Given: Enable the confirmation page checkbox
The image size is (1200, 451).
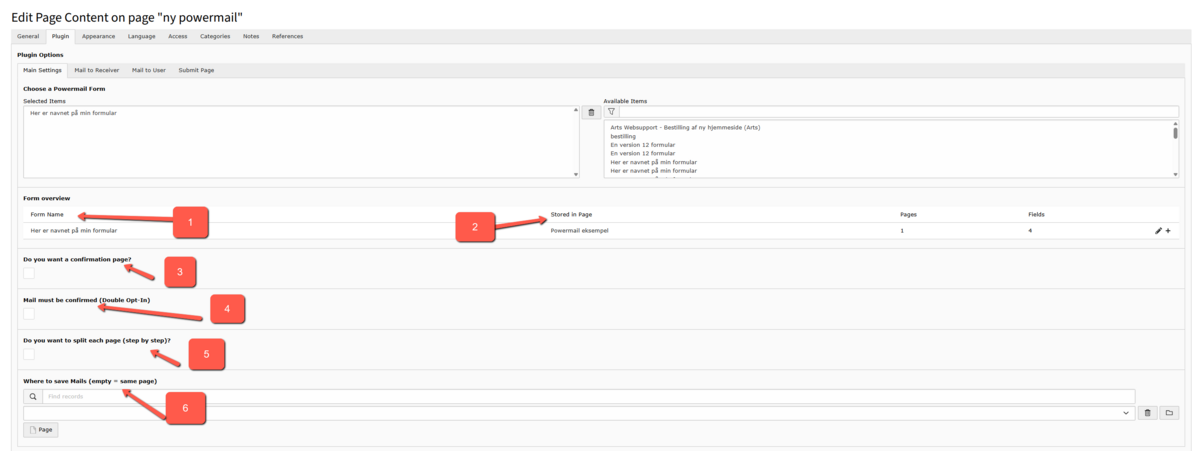Looking at the screenshot, I should point(29,273).
